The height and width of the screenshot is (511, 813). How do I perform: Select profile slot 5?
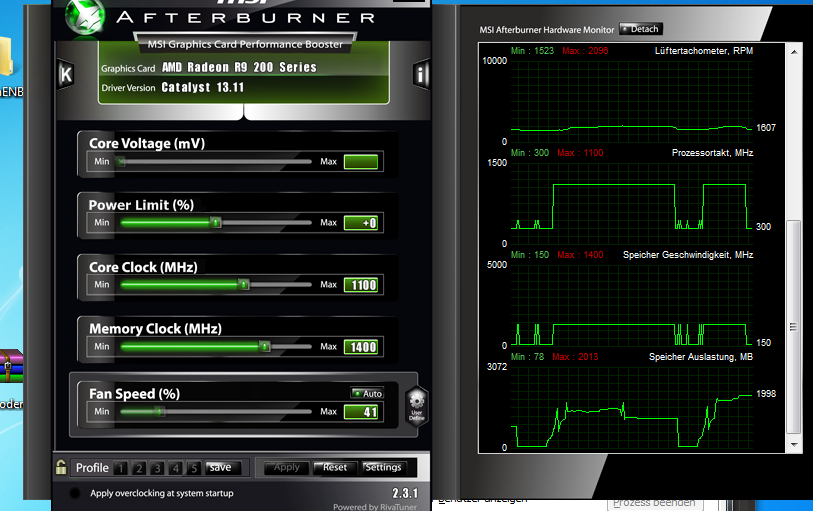tap(194, 468)
